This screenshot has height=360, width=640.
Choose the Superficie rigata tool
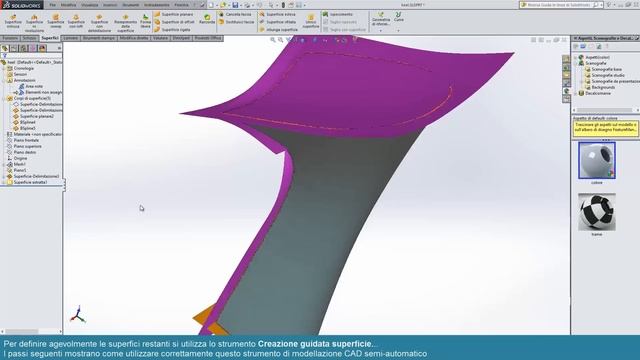[172, 30]
